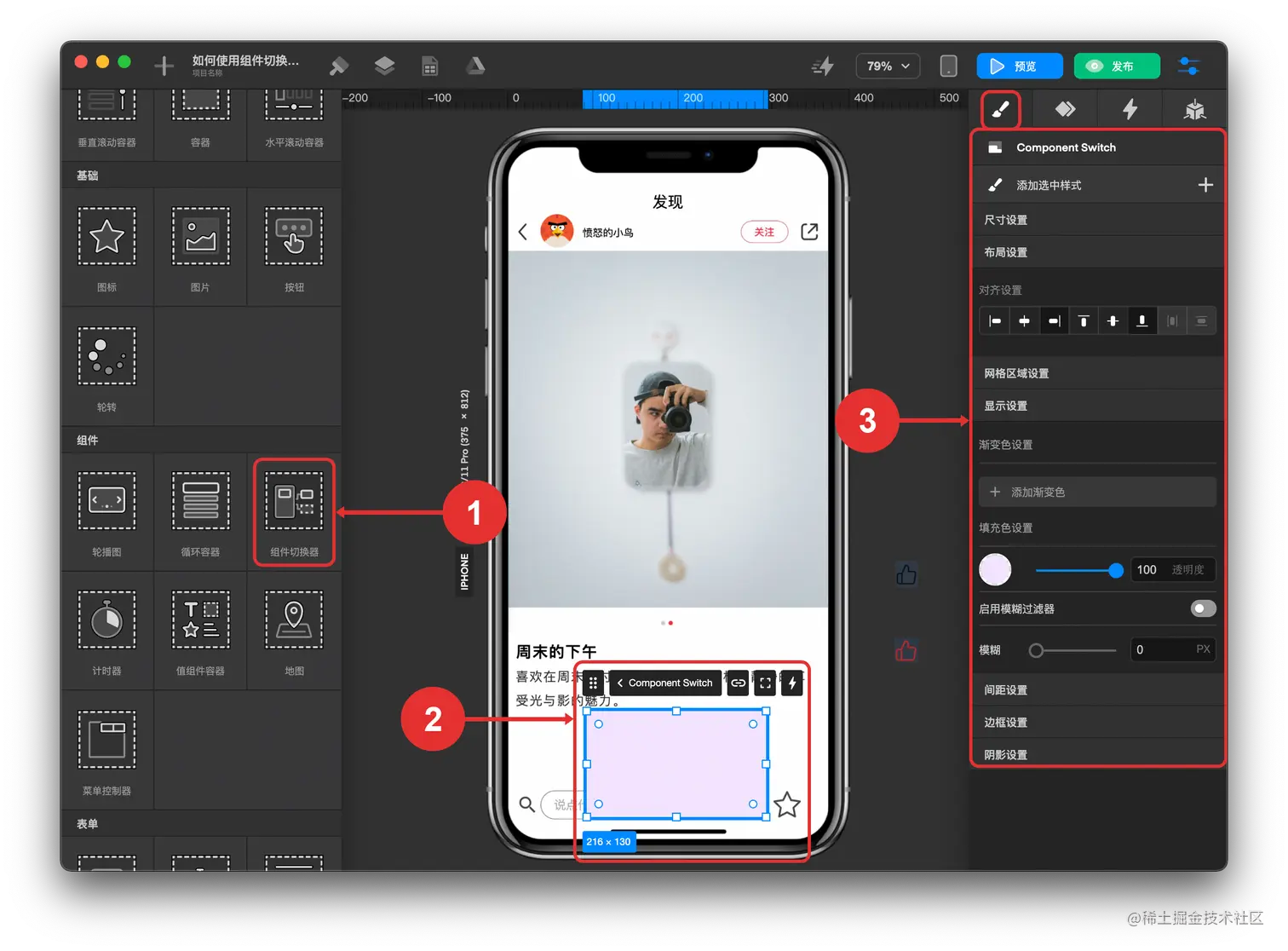Open the pin tool in top toolbar
The image size is (1288, 951).
338,66
